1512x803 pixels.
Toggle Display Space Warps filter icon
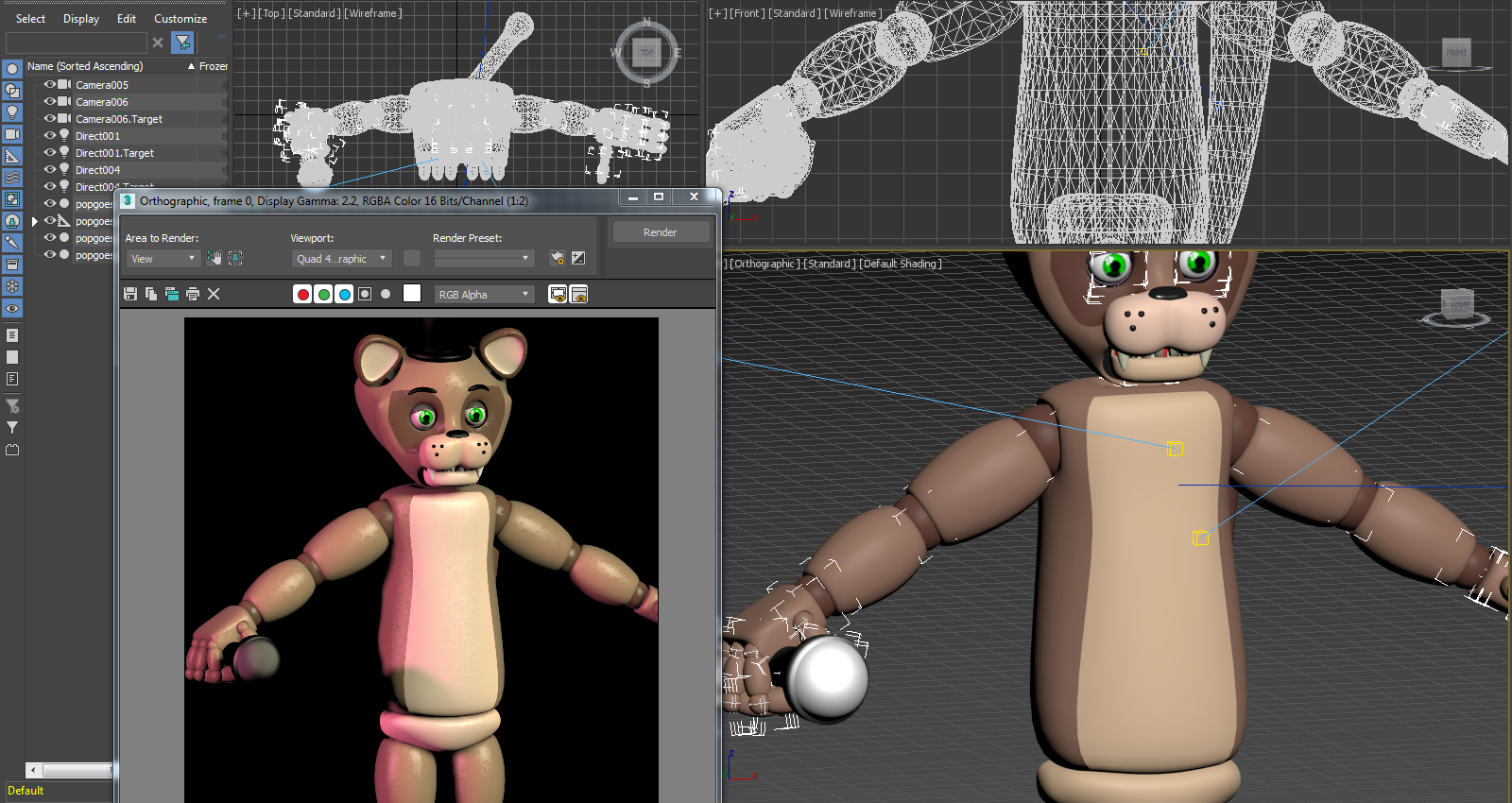tap(12, 178)
